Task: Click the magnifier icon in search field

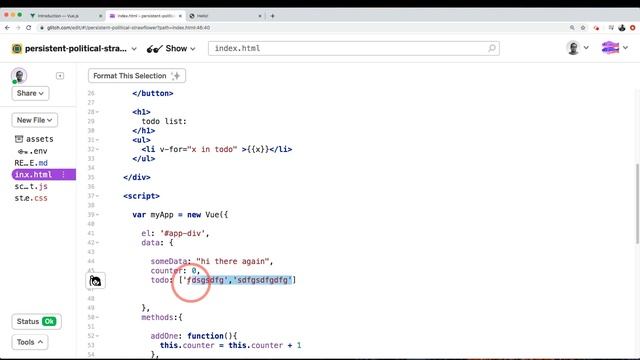Action: click(x=492, y=48)
